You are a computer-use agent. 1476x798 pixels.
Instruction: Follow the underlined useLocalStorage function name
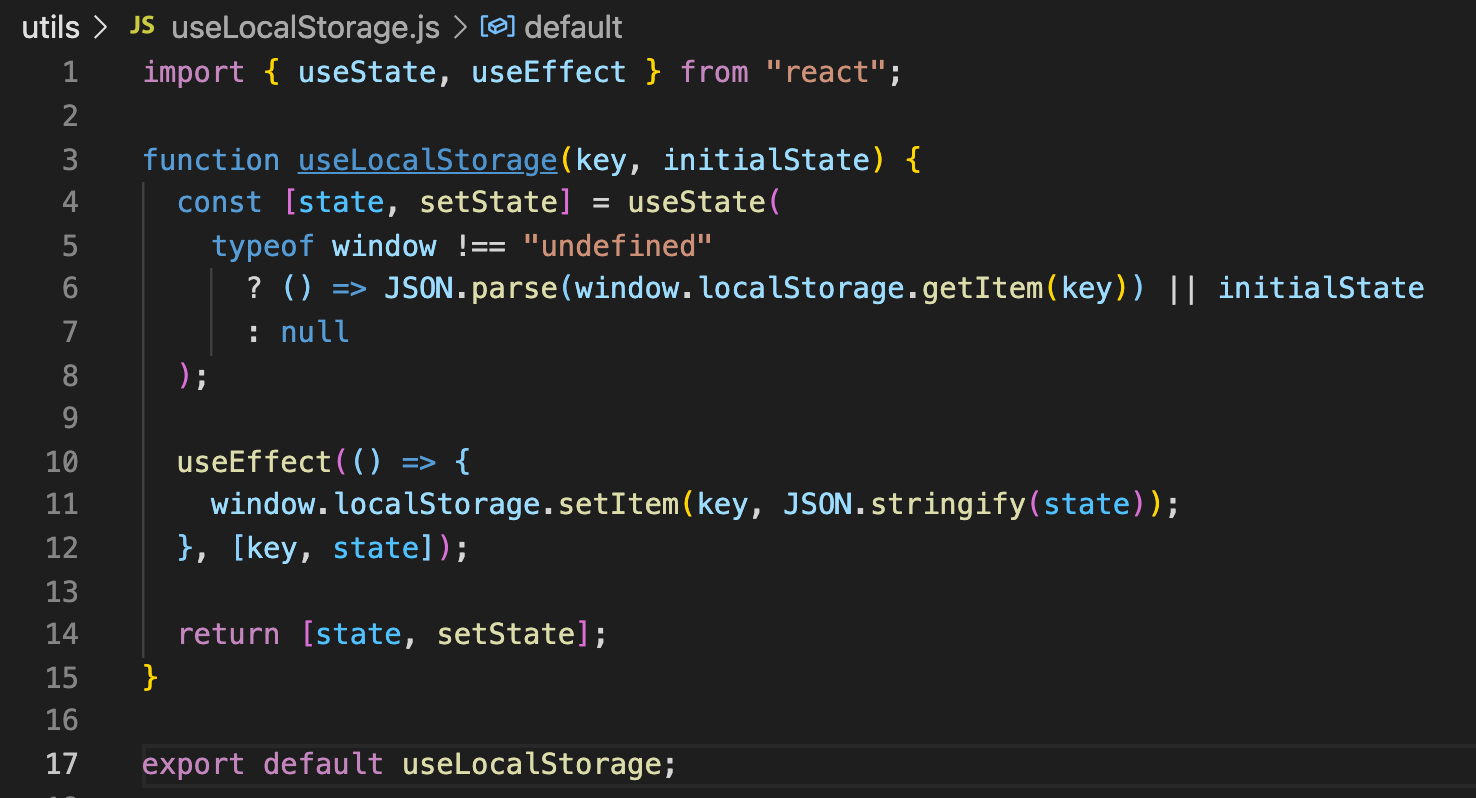pyautogui.click(x=427, y=160)
